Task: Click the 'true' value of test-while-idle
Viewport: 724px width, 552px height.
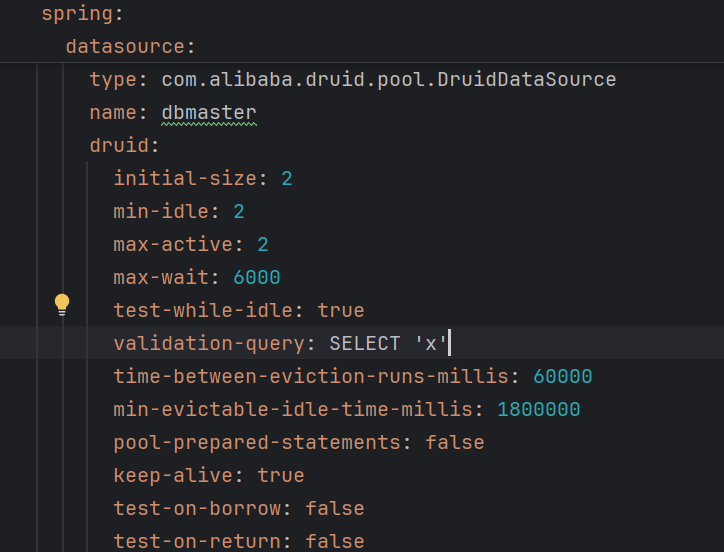Action: 341,311
